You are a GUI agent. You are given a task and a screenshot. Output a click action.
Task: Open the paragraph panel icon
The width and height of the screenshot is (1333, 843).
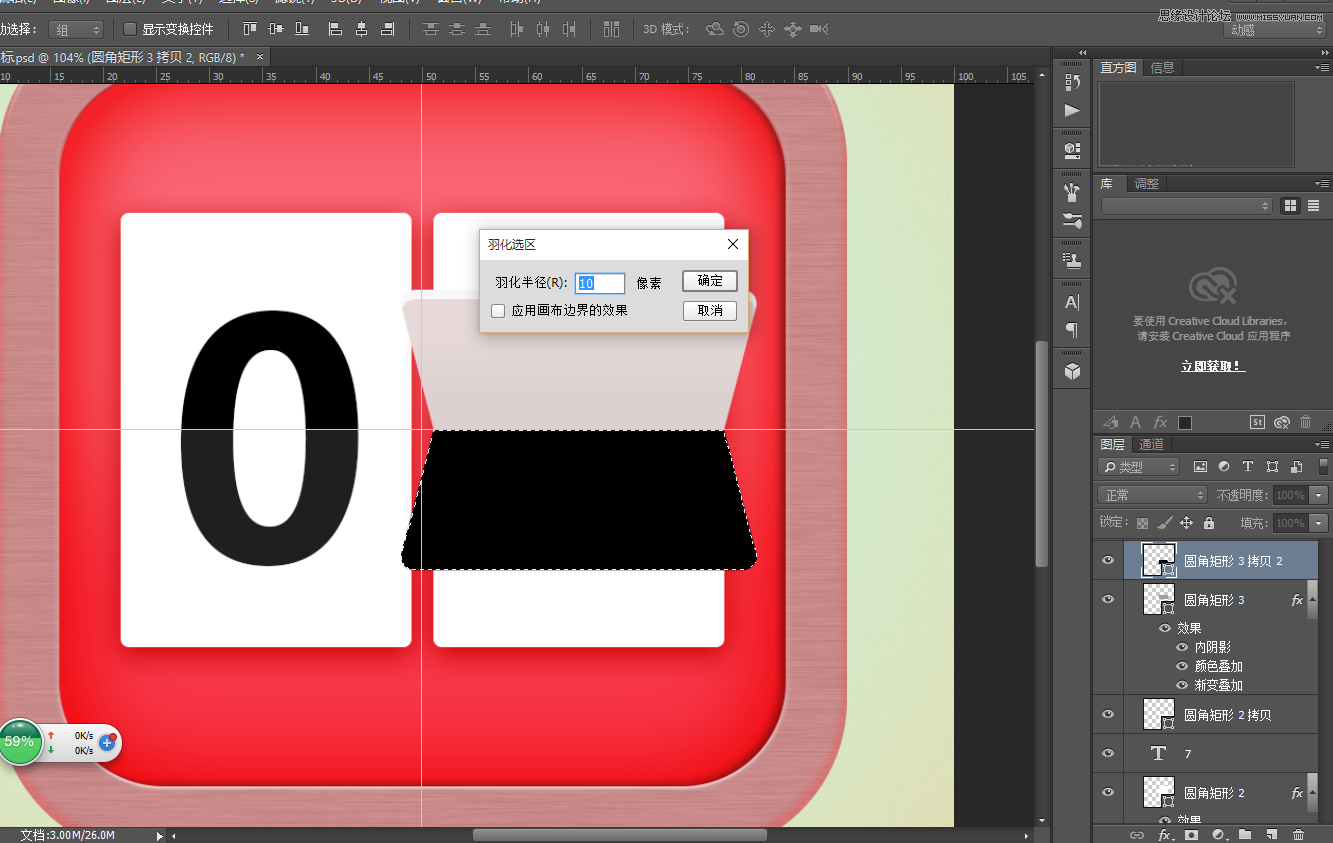(1072, 330)
